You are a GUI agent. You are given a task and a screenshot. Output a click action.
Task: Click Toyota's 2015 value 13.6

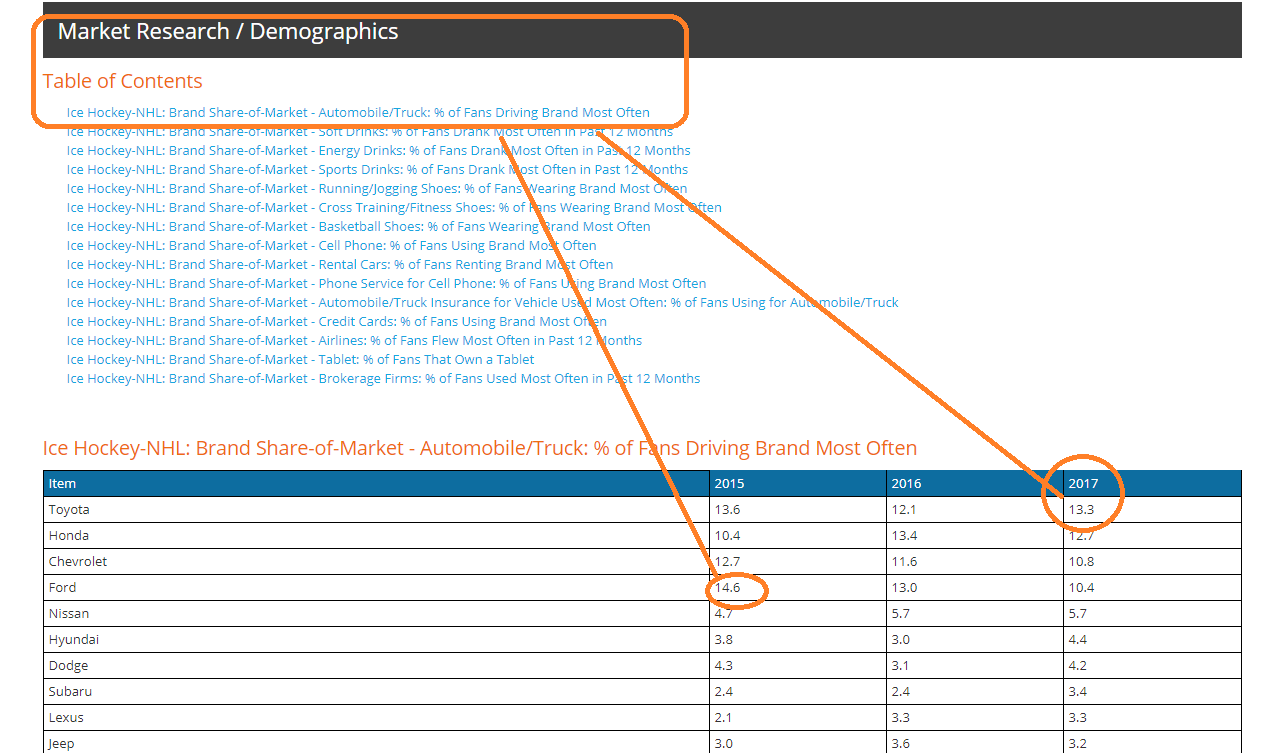click(727, 510)
